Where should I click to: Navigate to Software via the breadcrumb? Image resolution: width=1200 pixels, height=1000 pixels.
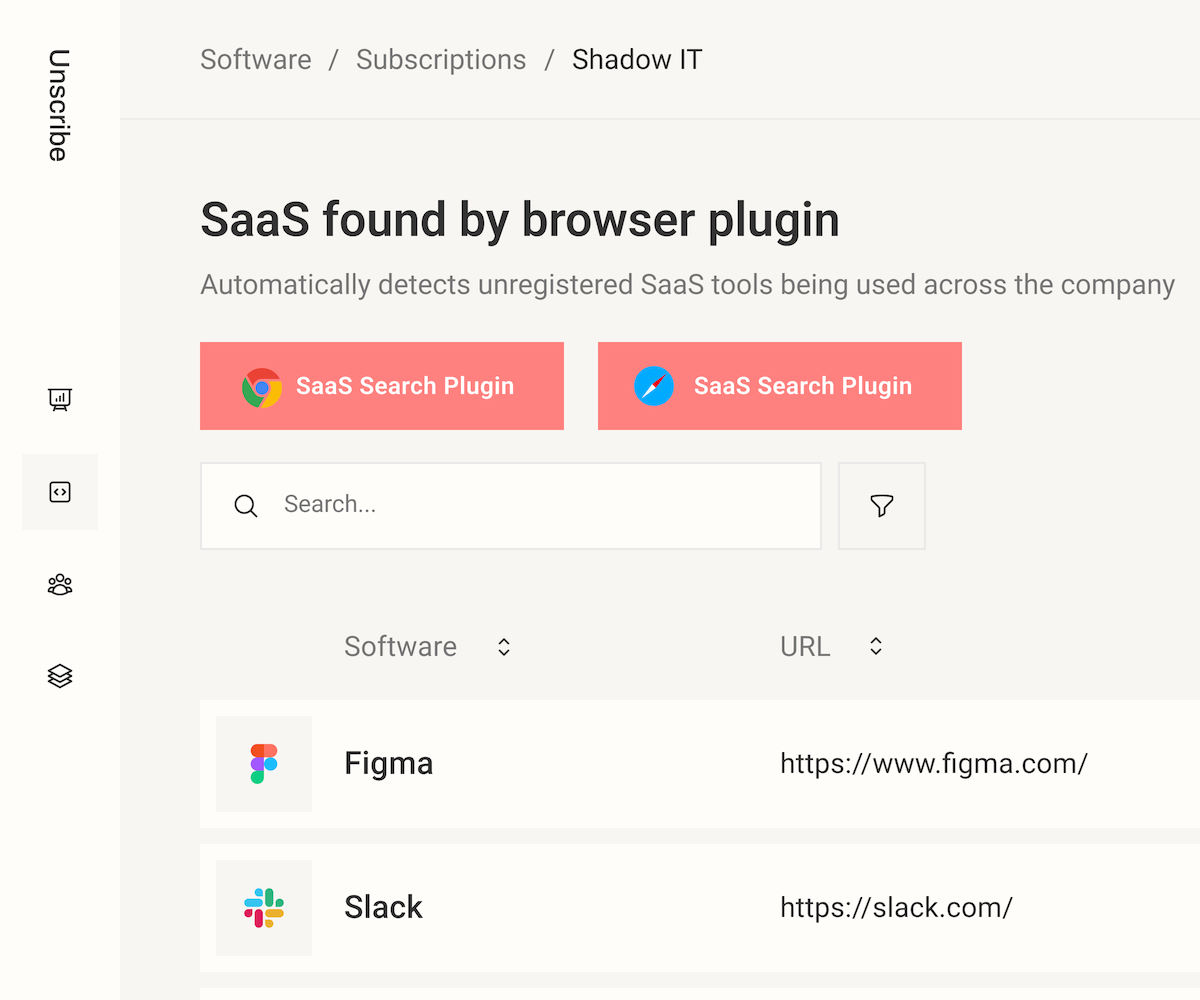point(256,59)
